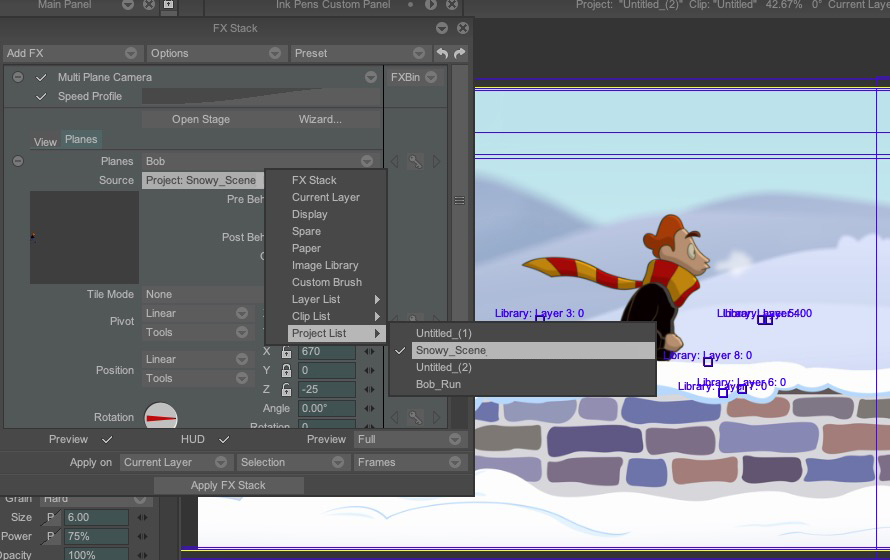
Task: Click the mini-slider arrows beside Power value
Action: (x=142, y=536)
